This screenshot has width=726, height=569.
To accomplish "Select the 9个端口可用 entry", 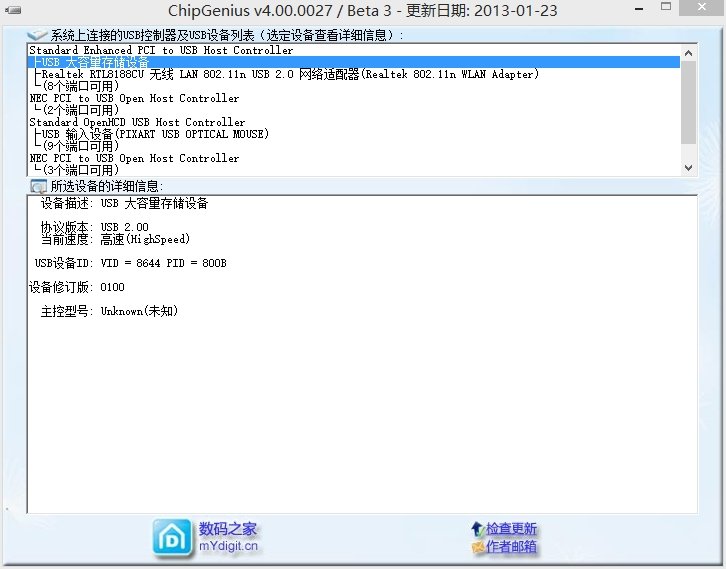I will pyautogui.click(x=82, y=146).
